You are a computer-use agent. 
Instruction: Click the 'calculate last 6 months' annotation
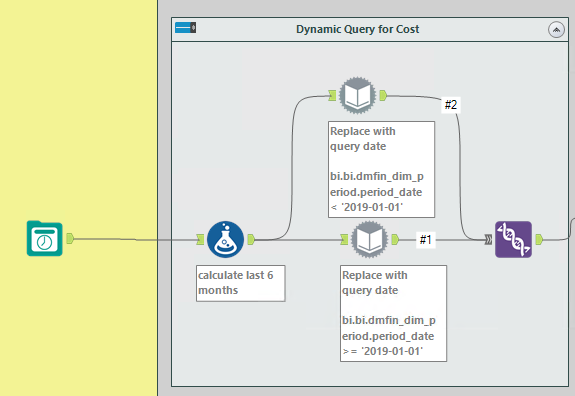pyautogui.click(x=241, y=283)
